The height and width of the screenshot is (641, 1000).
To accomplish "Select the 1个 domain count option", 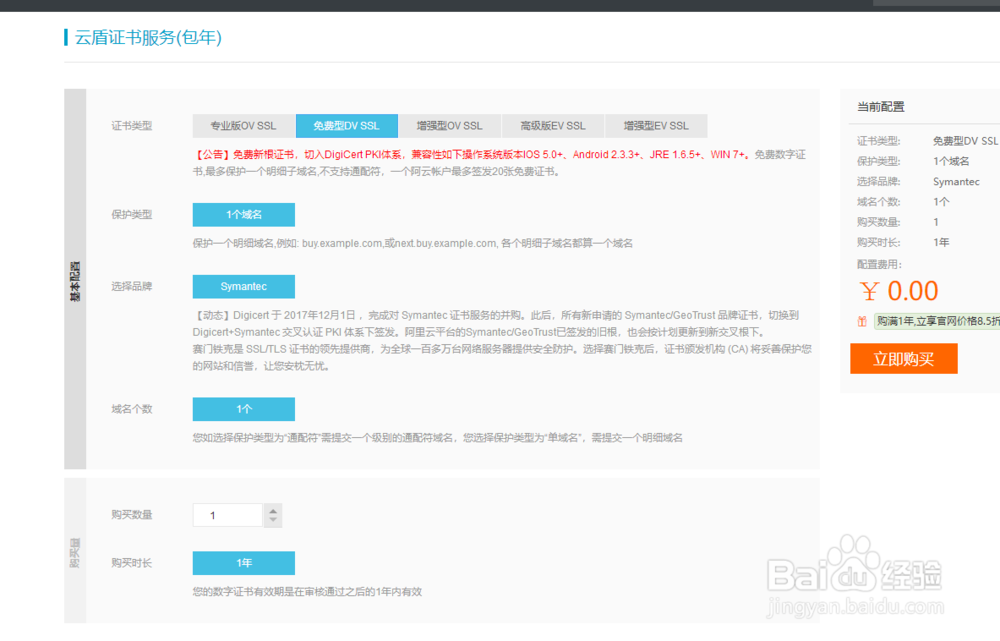I will click(244, 409).
